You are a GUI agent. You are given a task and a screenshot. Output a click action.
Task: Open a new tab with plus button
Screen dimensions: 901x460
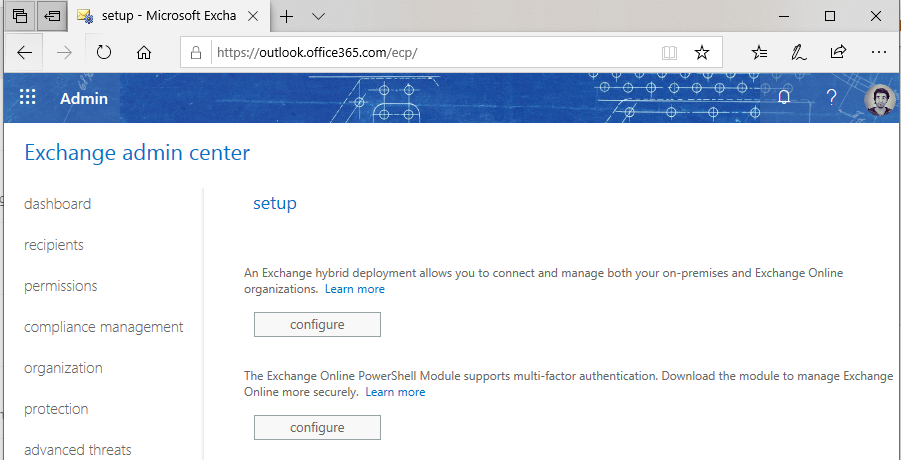point(286,17)
